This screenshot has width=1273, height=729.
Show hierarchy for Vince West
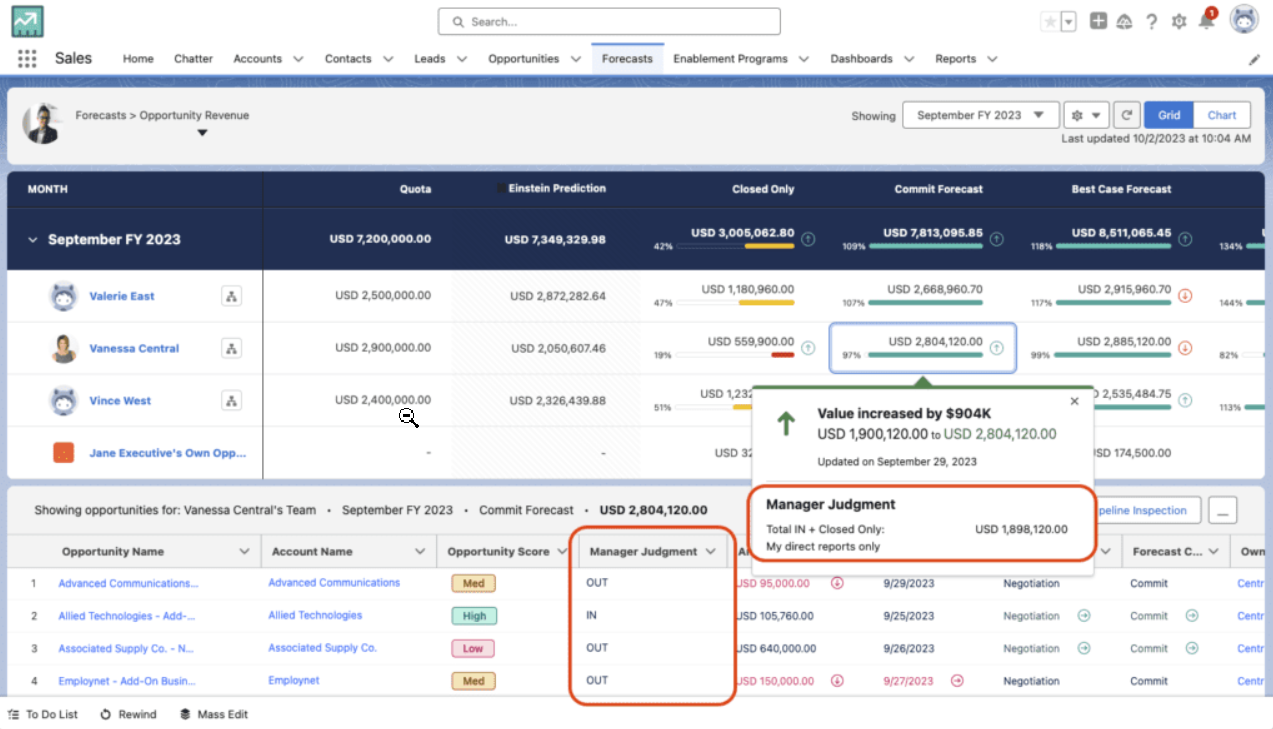(231, 401)
